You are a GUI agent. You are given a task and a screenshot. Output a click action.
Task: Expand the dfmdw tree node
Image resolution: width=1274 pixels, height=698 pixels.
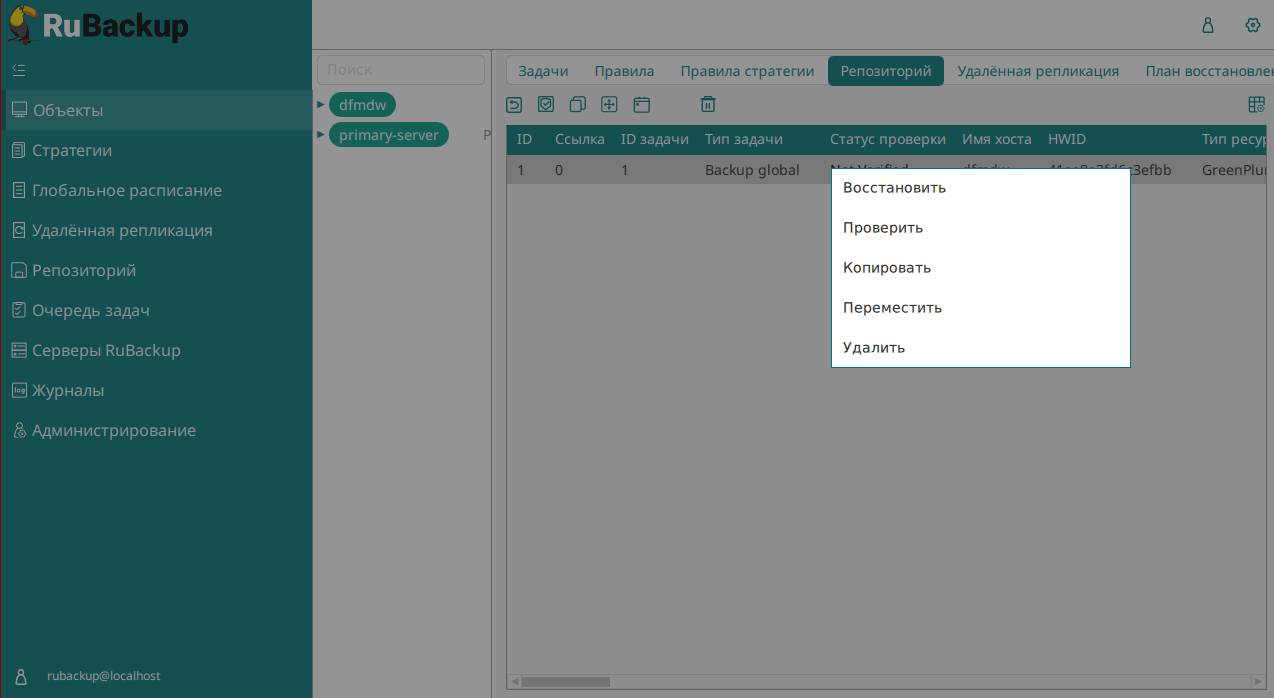tap(321, 104)
